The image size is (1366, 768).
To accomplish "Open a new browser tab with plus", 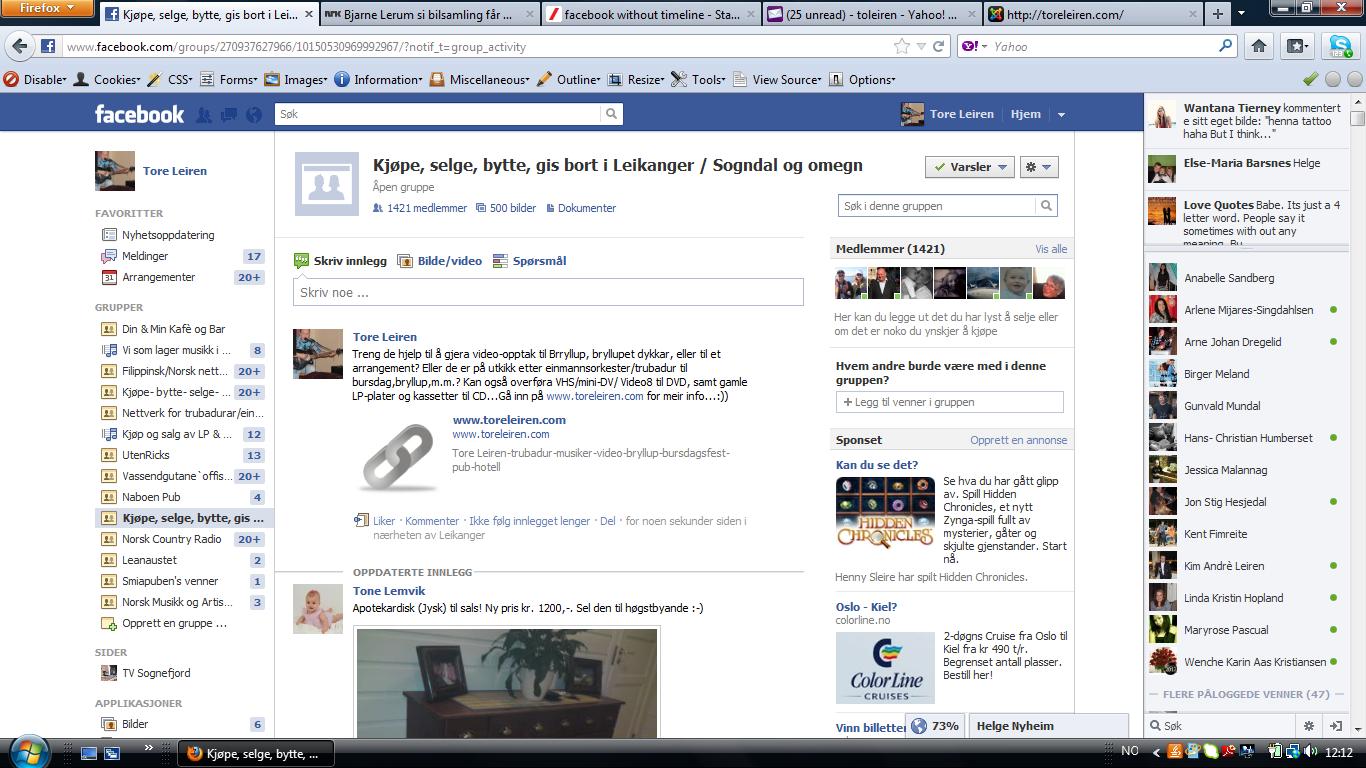I will (1217, 14).
